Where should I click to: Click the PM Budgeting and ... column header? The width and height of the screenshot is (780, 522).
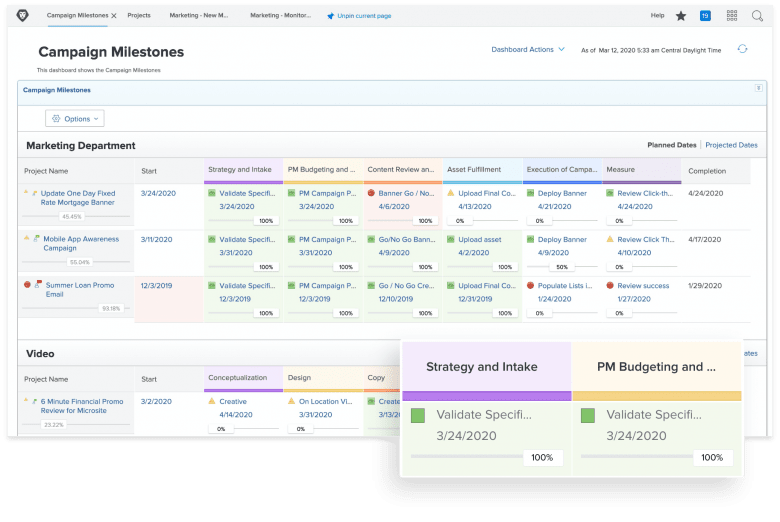[x=323, y=171]
